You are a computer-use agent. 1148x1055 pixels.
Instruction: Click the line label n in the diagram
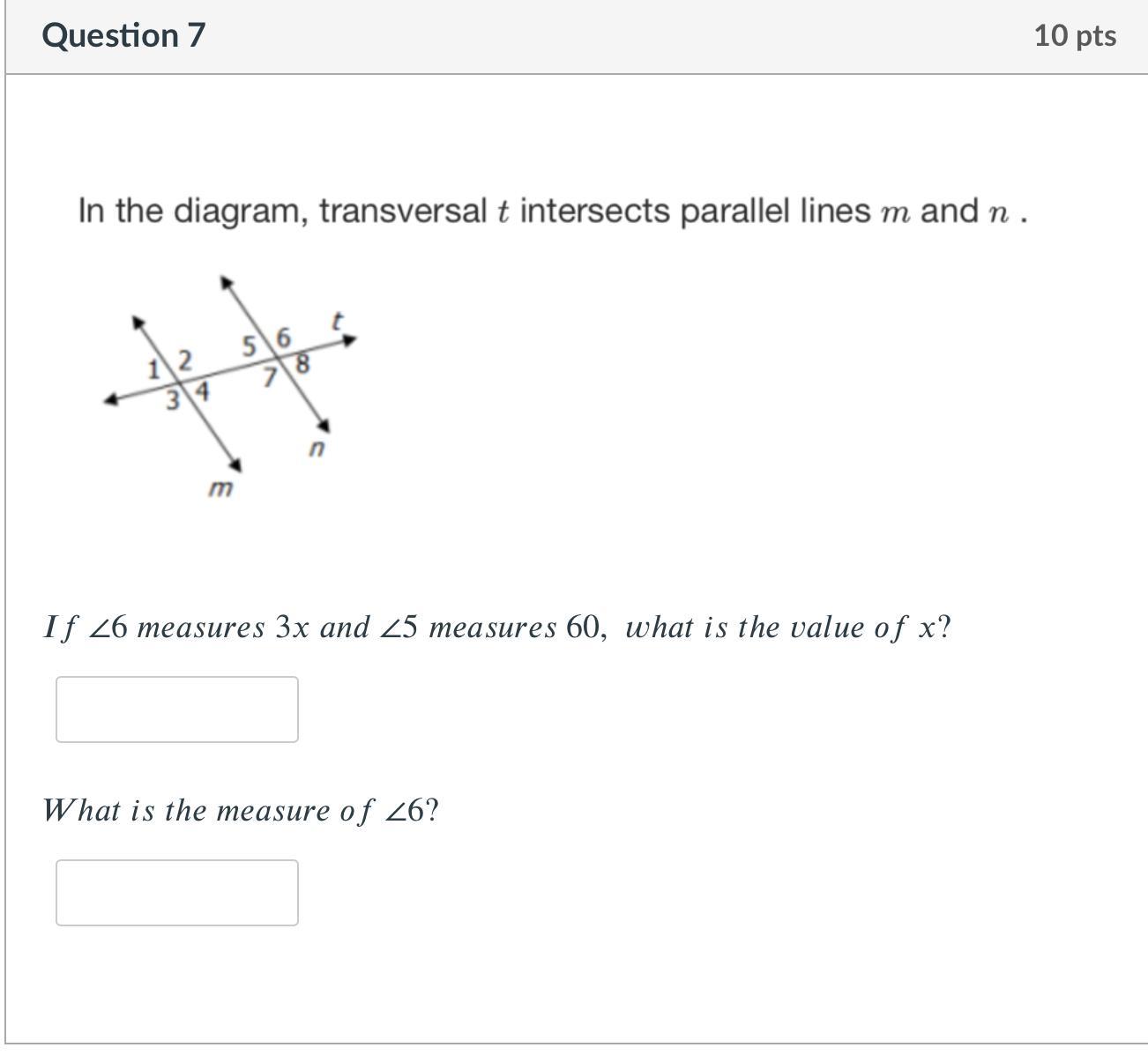click(x=317, y=449)
